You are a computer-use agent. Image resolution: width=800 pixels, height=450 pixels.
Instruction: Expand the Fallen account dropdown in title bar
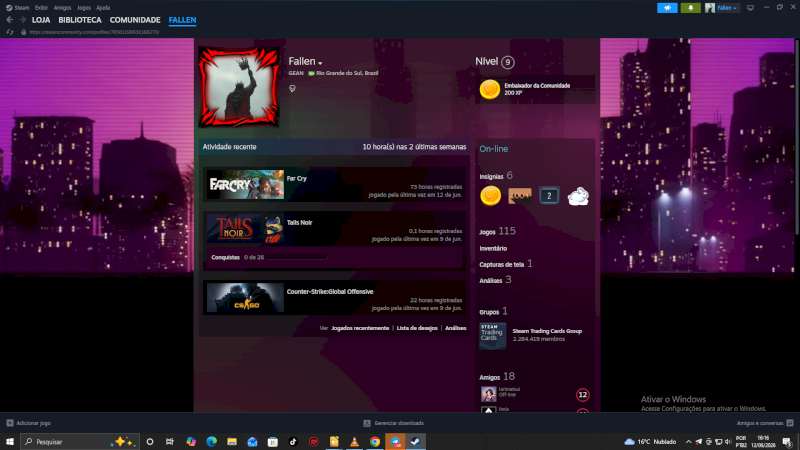point(727,8)
